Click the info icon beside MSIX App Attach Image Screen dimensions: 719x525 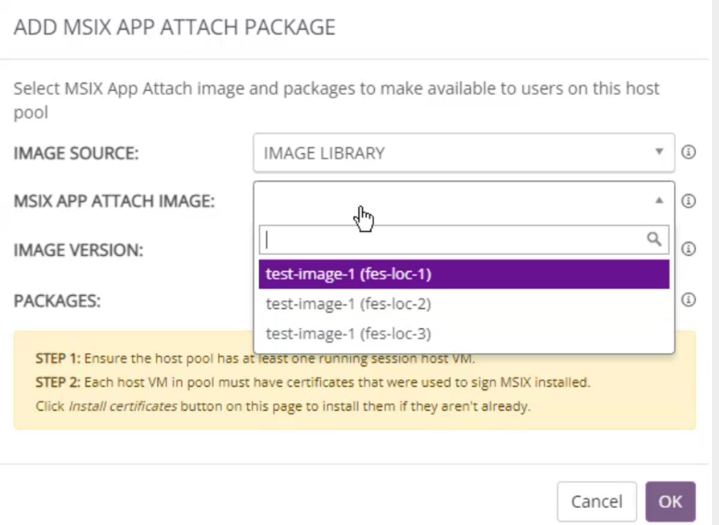(x=688, y=201)
